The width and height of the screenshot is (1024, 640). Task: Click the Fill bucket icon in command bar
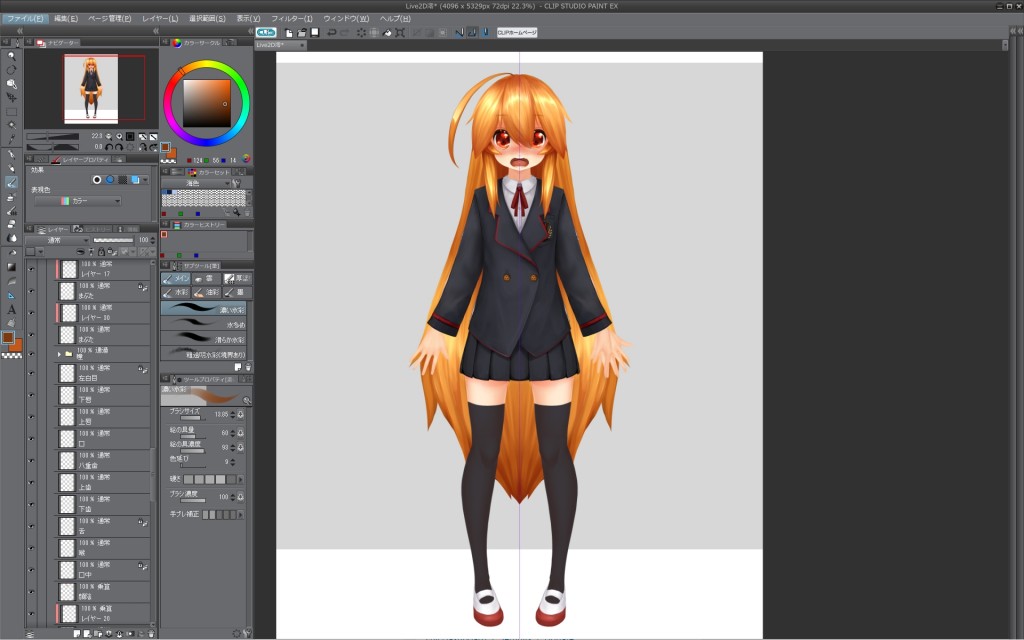tap(387, 32)
